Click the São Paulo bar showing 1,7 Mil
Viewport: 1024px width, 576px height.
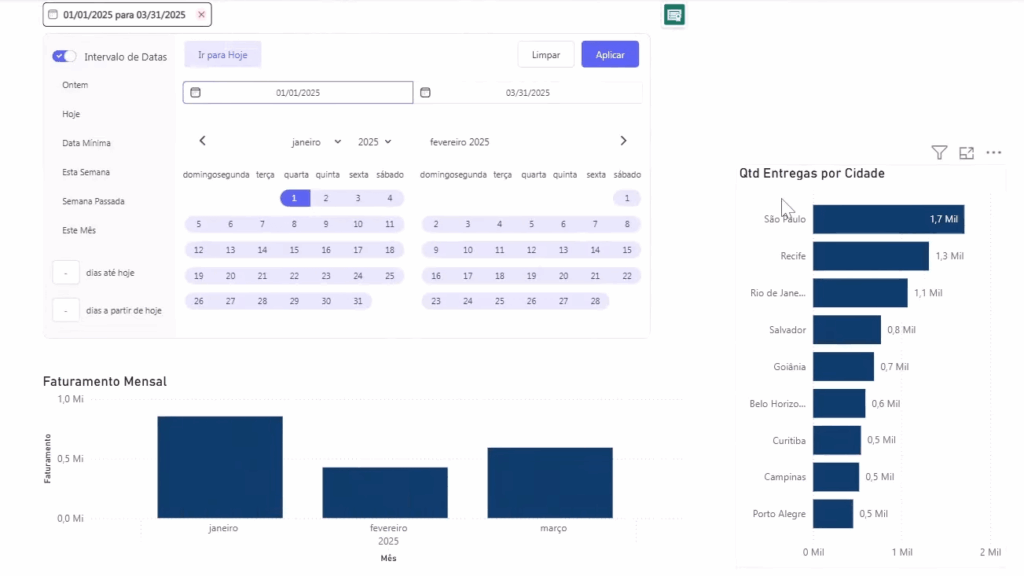pyautogui.click(x=888, y=219)
